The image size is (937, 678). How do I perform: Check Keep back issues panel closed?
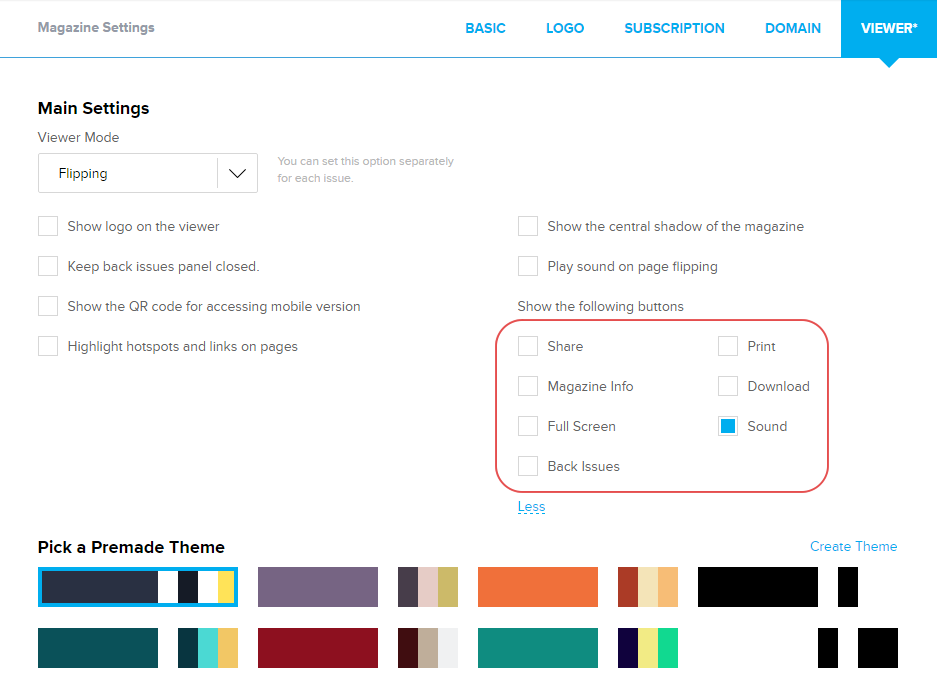point(48,266)
